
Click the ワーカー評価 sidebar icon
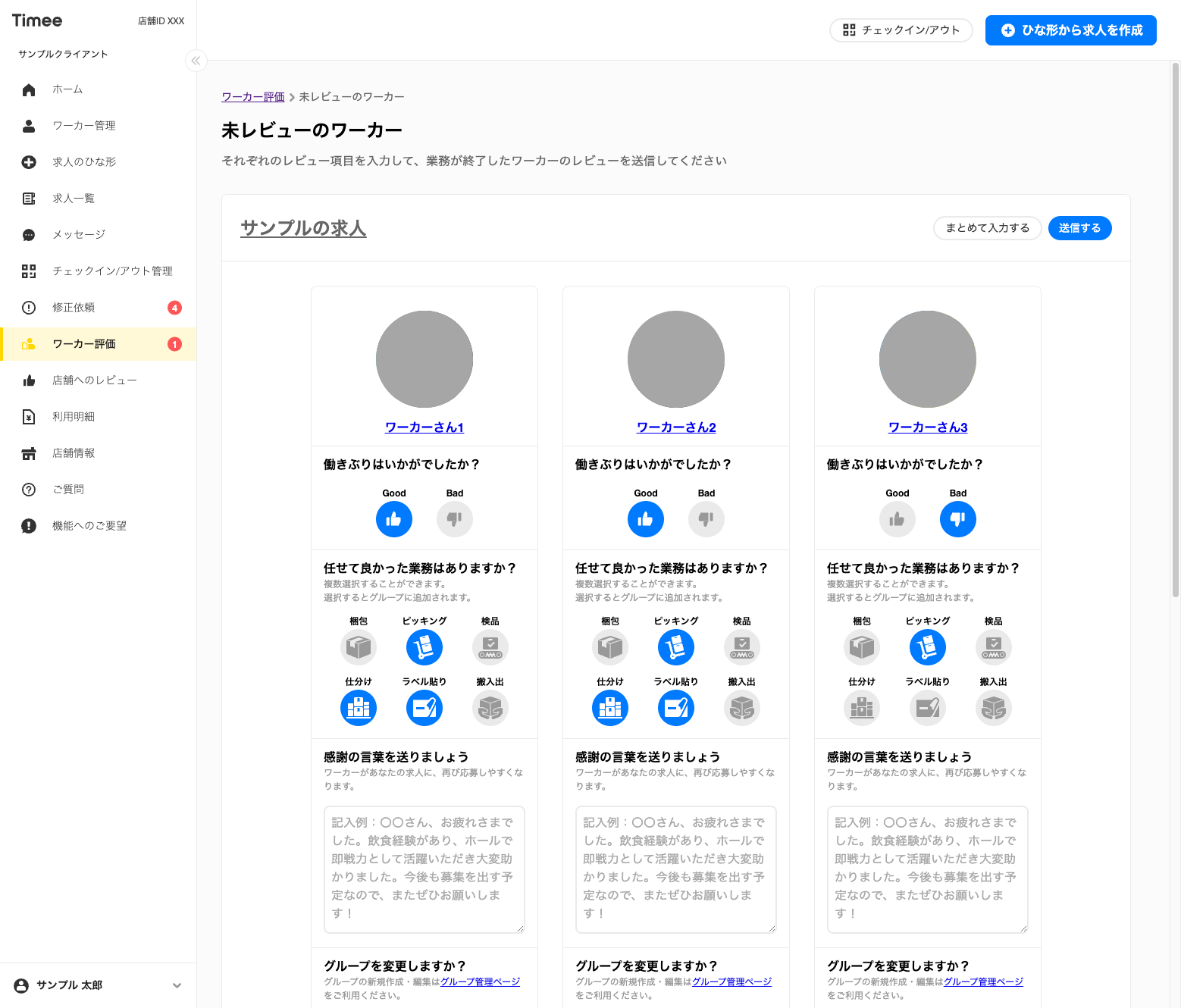29,344
